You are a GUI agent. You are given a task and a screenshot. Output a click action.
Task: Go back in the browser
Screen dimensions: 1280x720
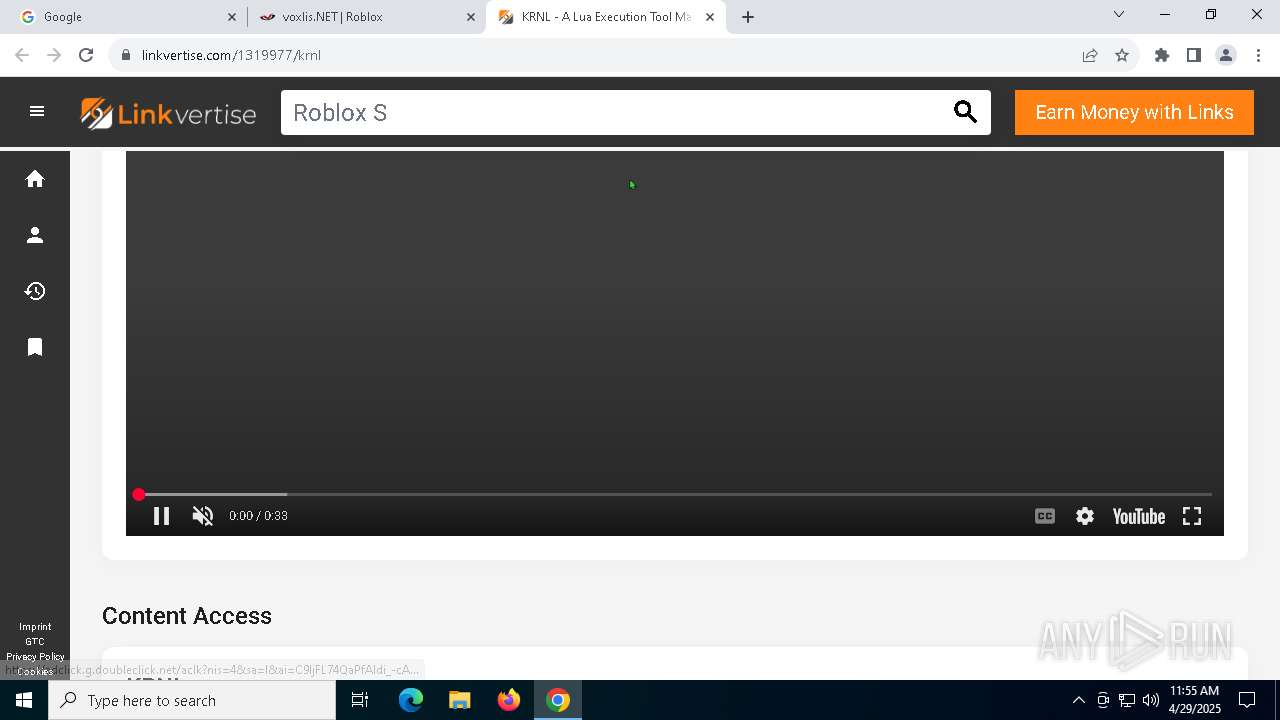(22, 55)
